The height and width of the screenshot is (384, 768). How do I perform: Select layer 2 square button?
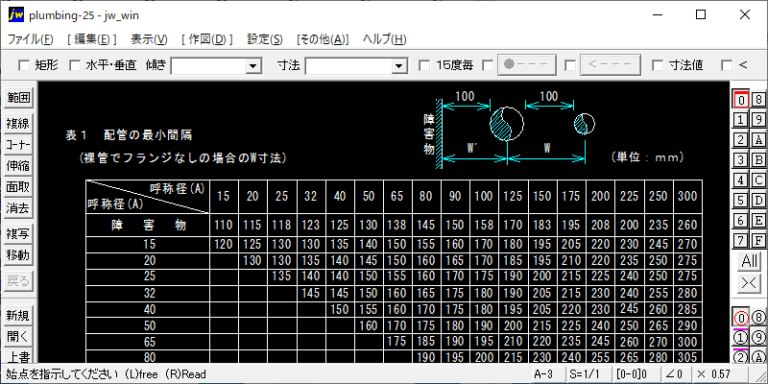pos(741,140)
